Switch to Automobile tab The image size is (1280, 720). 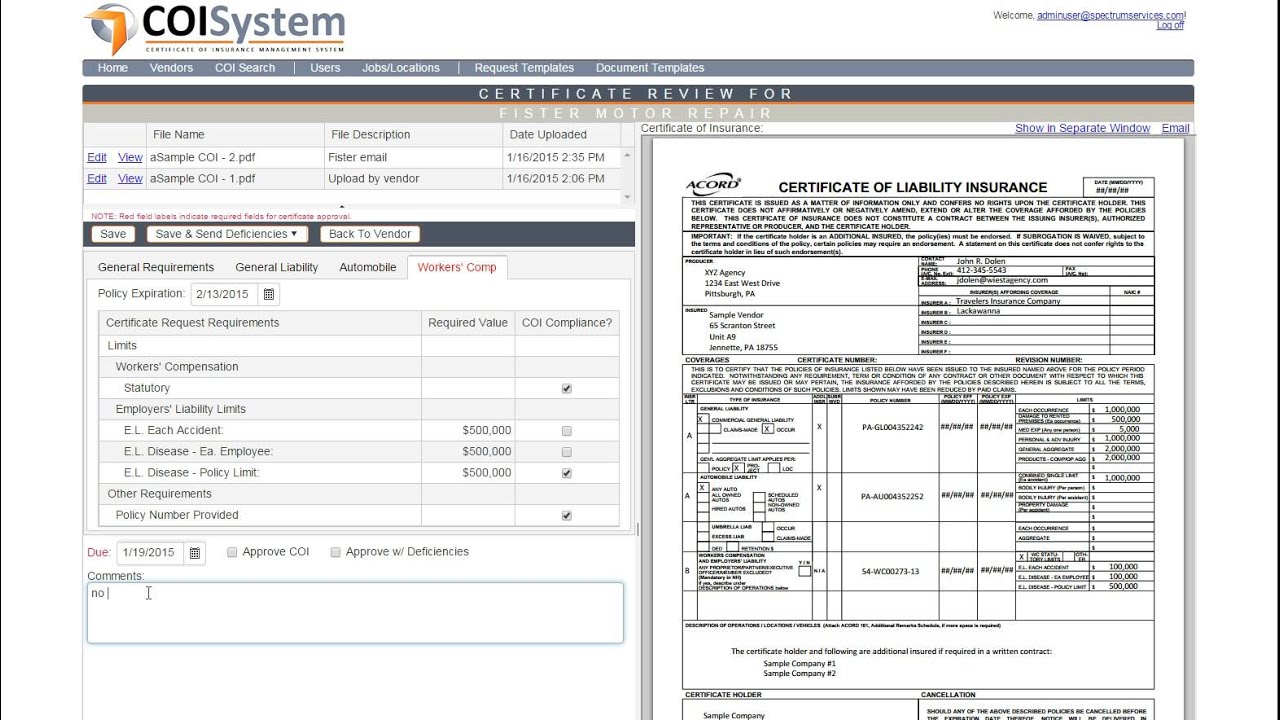(x=368, y=267)
